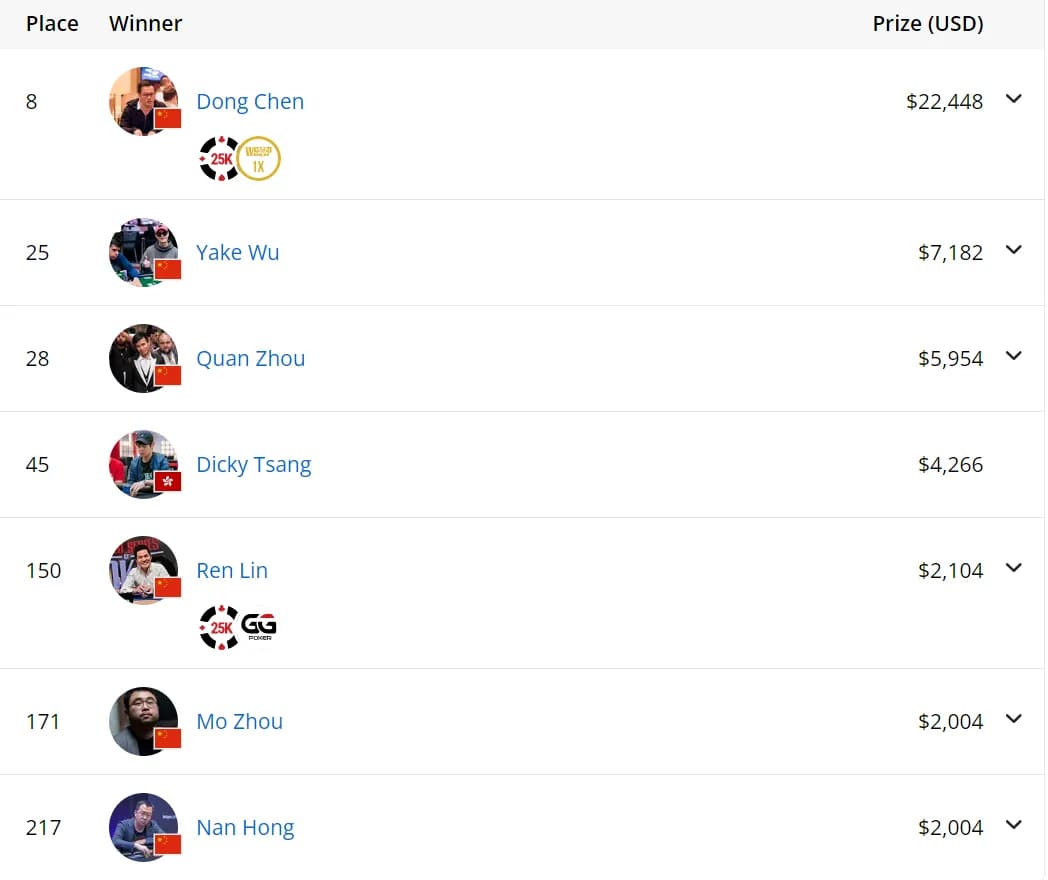Click the China flag on Yake Wu's avatar
The image size is (1048, 880).
click(x=168, y=269)
